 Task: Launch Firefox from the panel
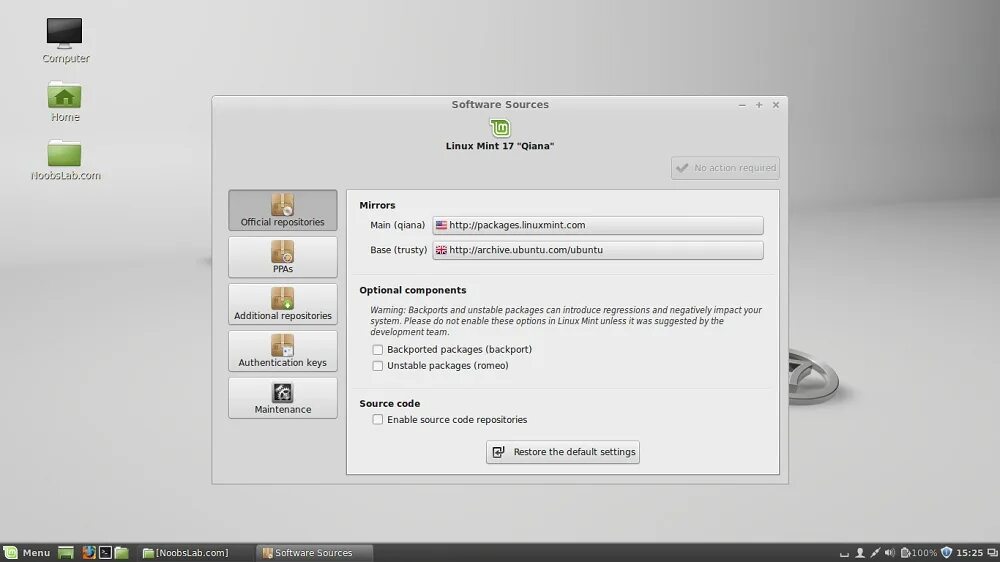click(89, 552)
